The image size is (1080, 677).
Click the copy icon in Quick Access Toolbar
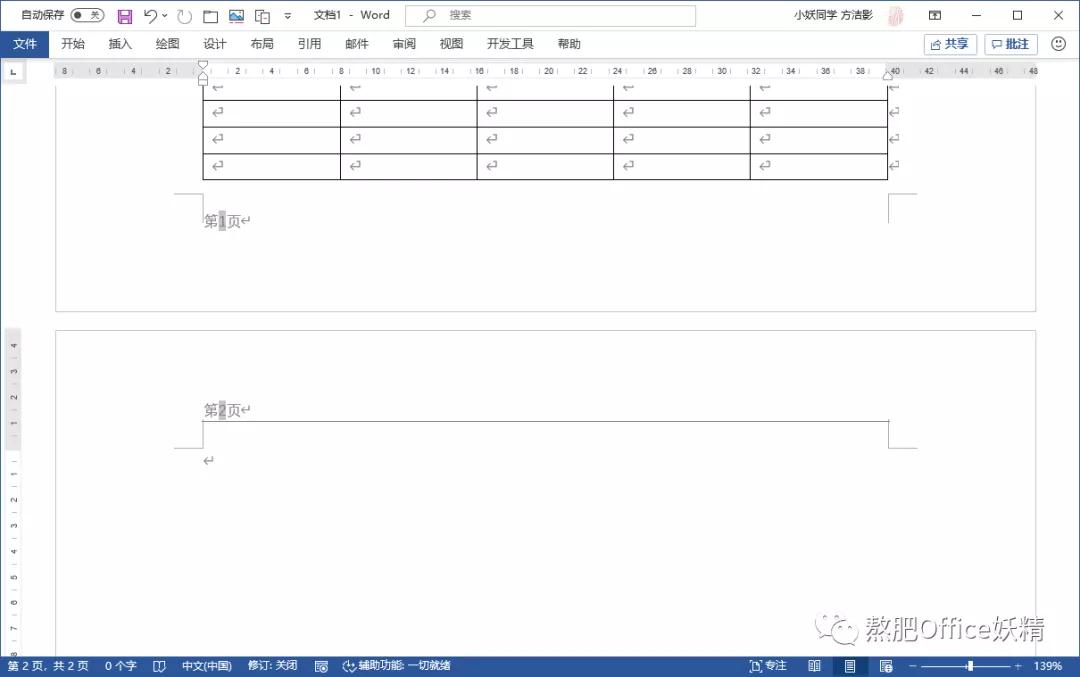(261, 15)
